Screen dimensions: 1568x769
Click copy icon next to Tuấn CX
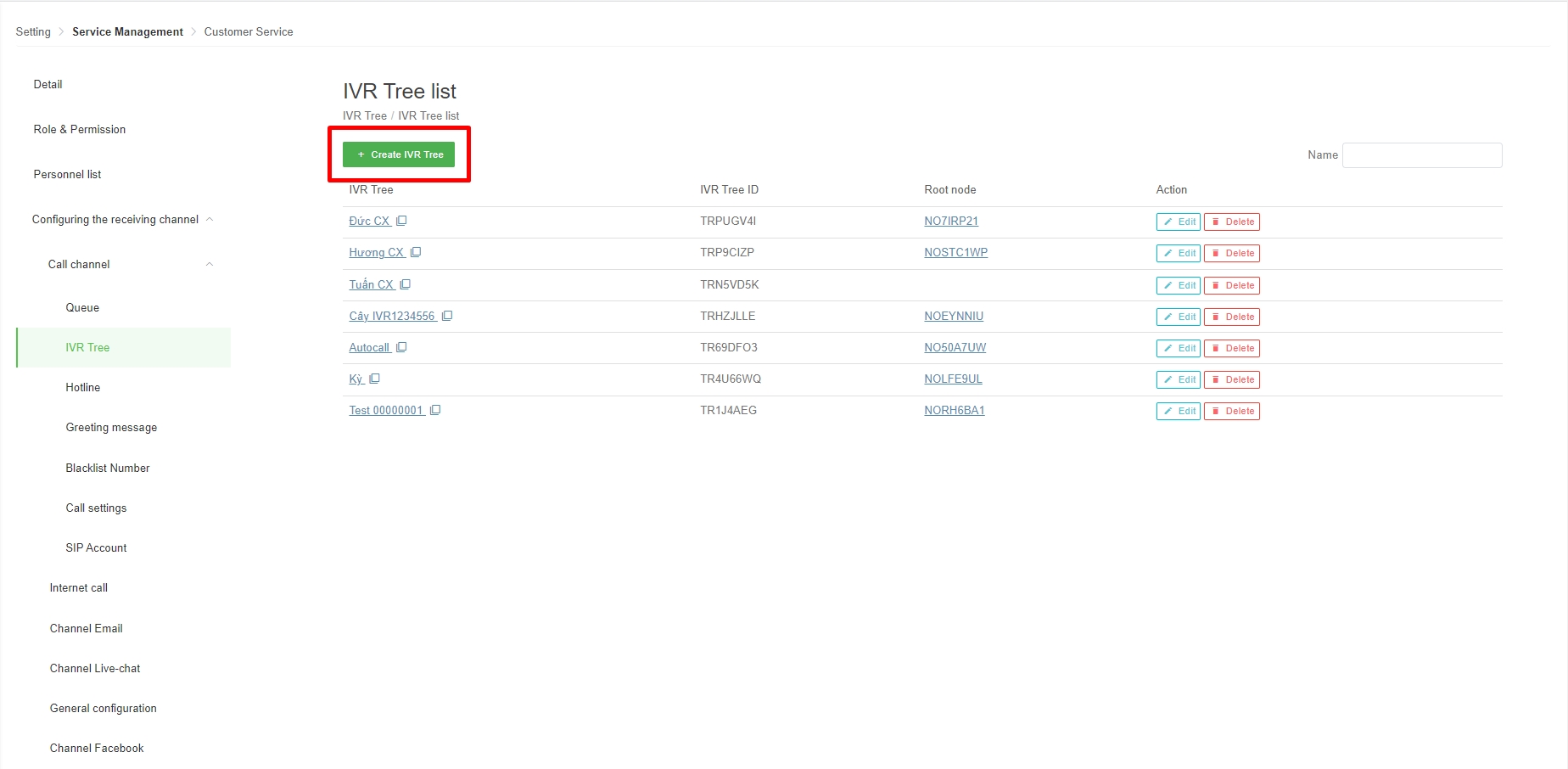coord(406,284)
